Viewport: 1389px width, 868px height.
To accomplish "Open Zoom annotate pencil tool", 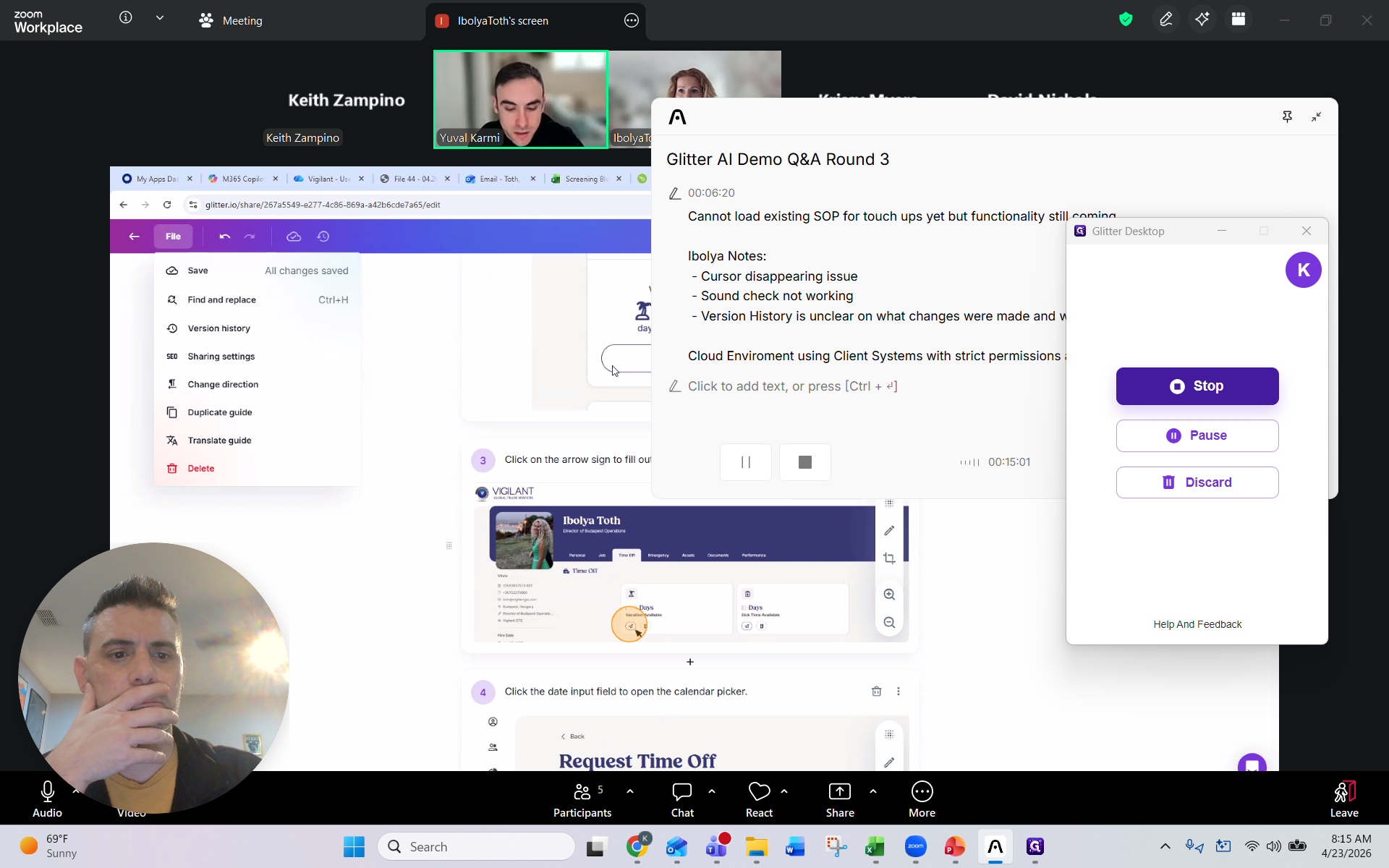I will pyautogui.click(x=1165, y=20).
